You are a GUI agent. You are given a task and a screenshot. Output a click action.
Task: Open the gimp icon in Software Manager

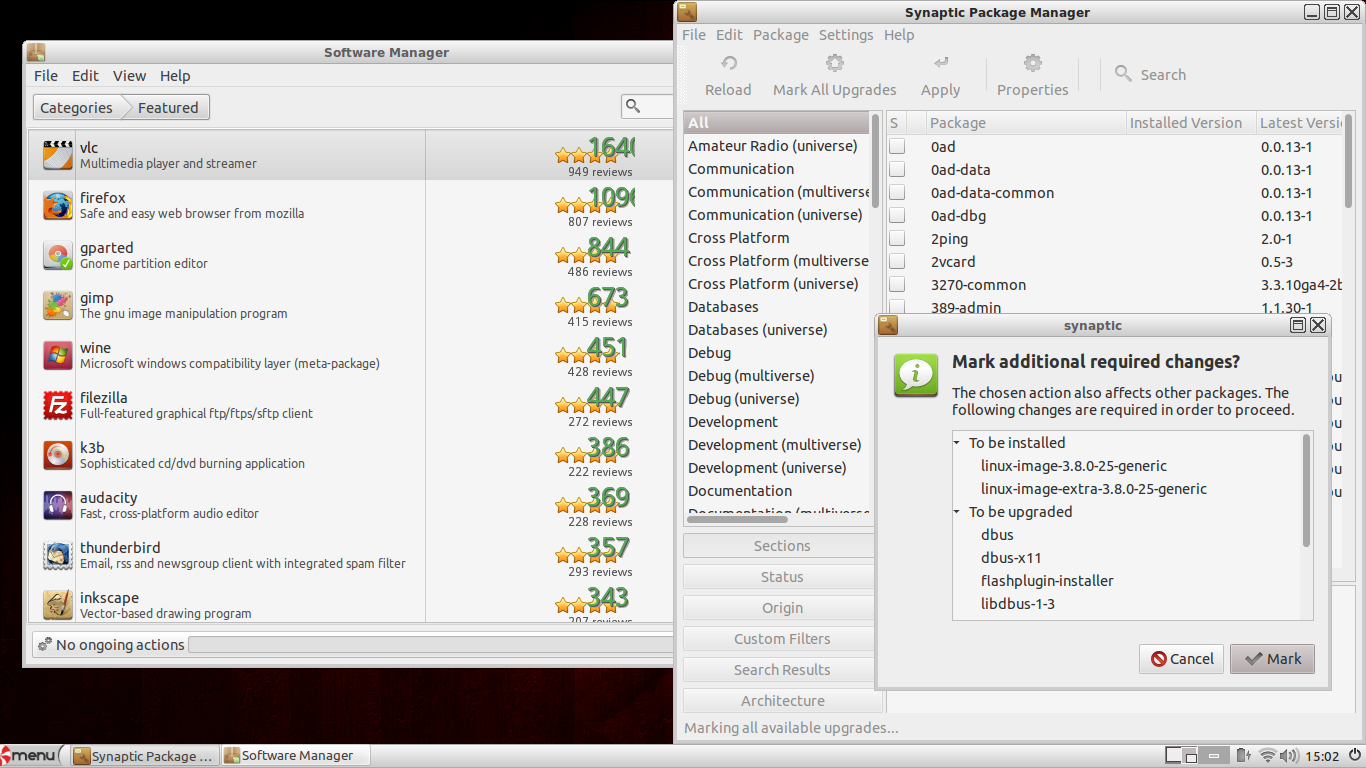[58, 305]
